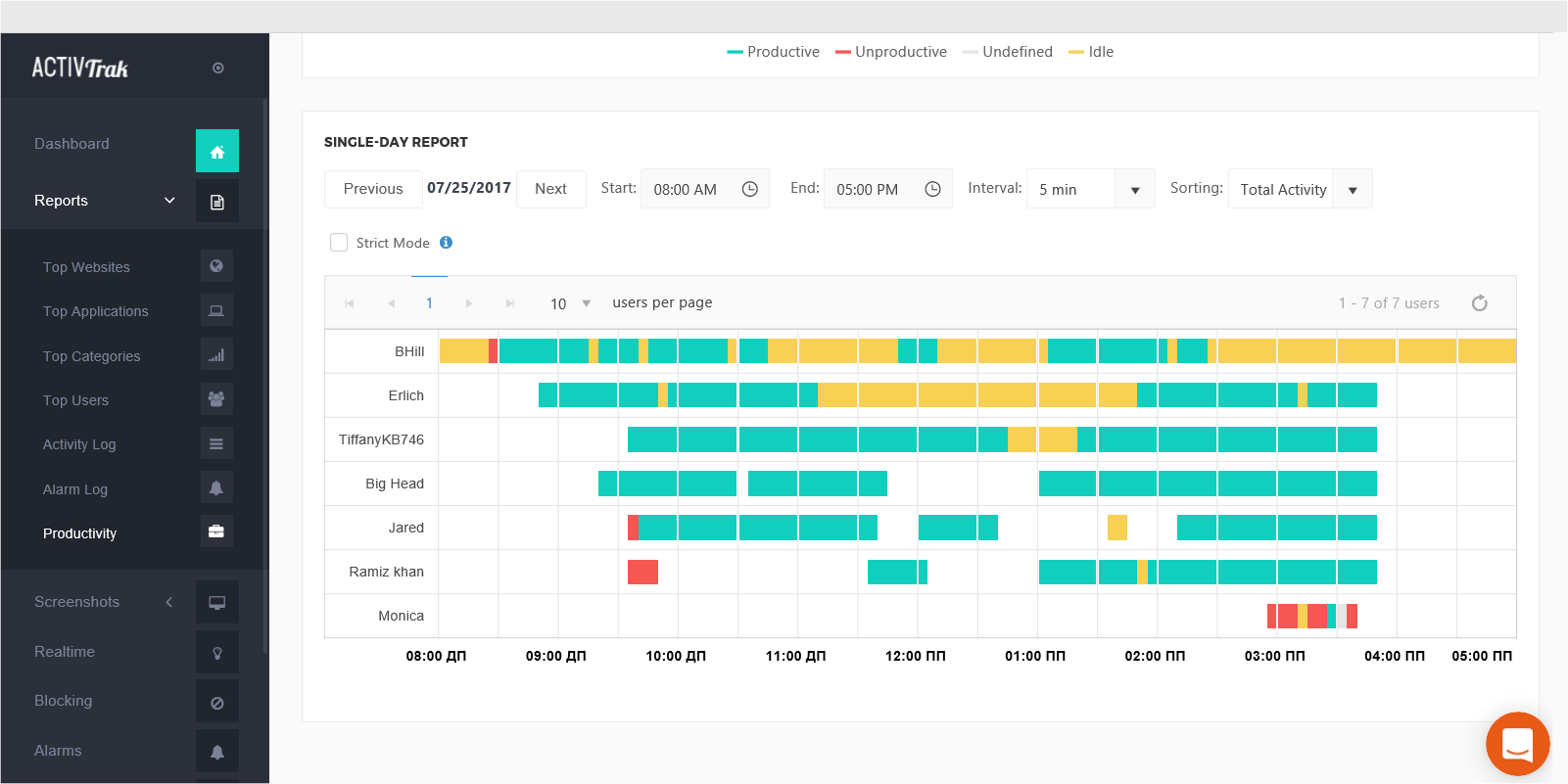Click the Blocking prohibited-circle icon
The width and height of the screenshot is (1568, 784).
(x=217, y=703)
